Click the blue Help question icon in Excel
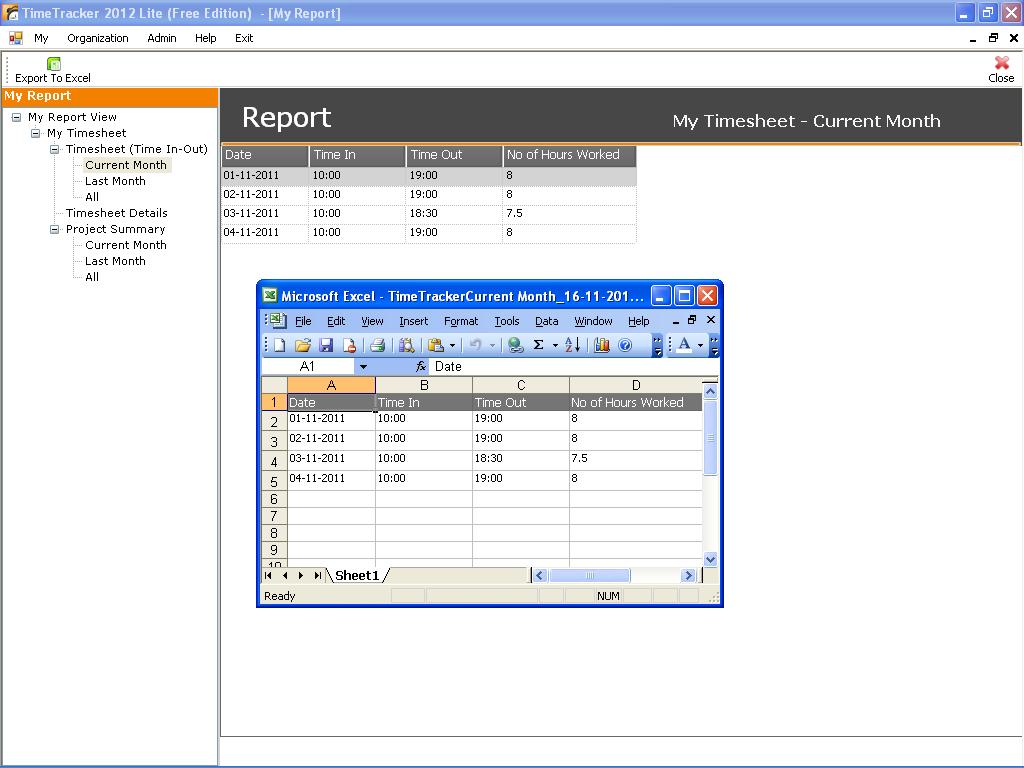The image size is (1024, 768). (625, 345)
